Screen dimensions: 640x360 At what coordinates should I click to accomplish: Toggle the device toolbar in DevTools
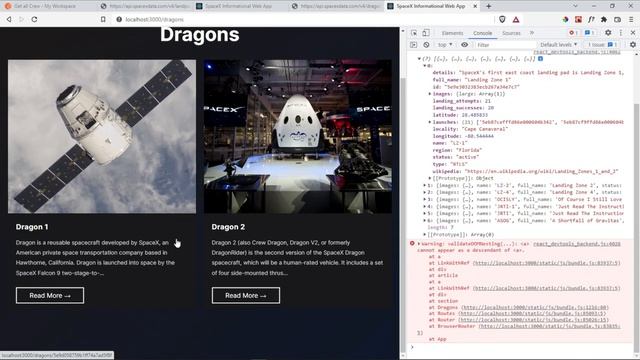[426, 33]
